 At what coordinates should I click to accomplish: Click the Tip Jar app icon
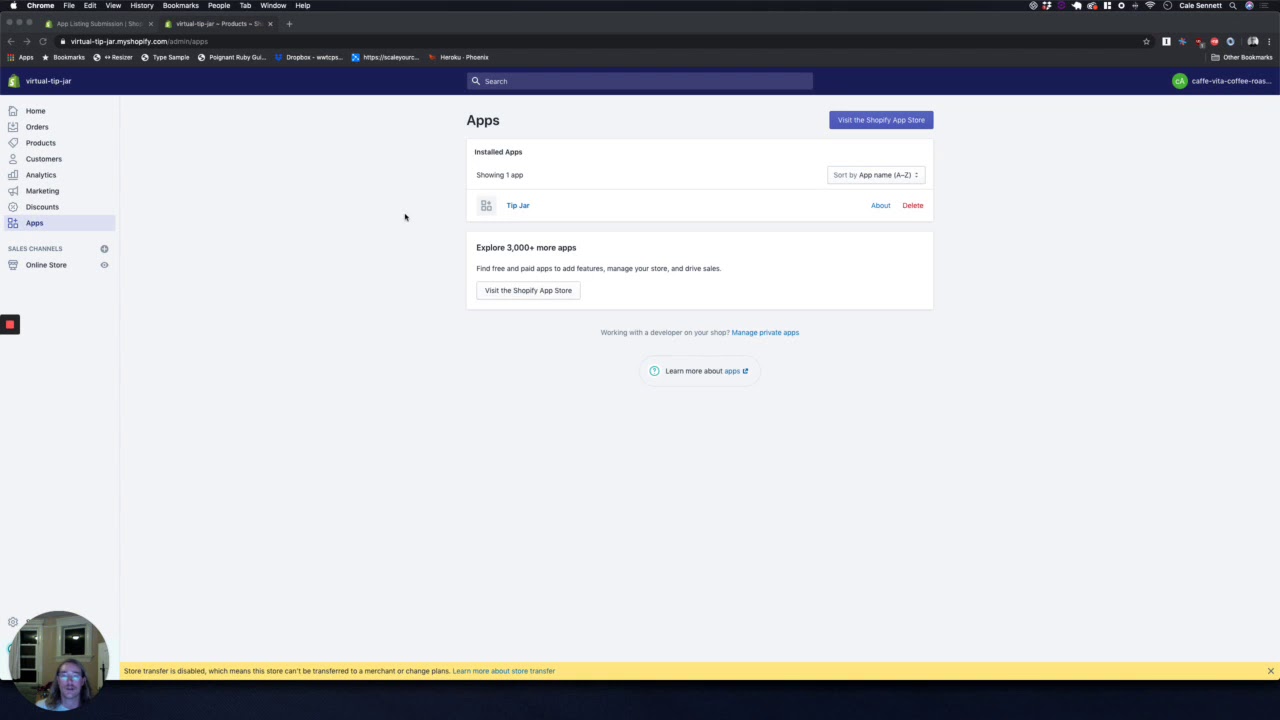(x=486, y=205)
